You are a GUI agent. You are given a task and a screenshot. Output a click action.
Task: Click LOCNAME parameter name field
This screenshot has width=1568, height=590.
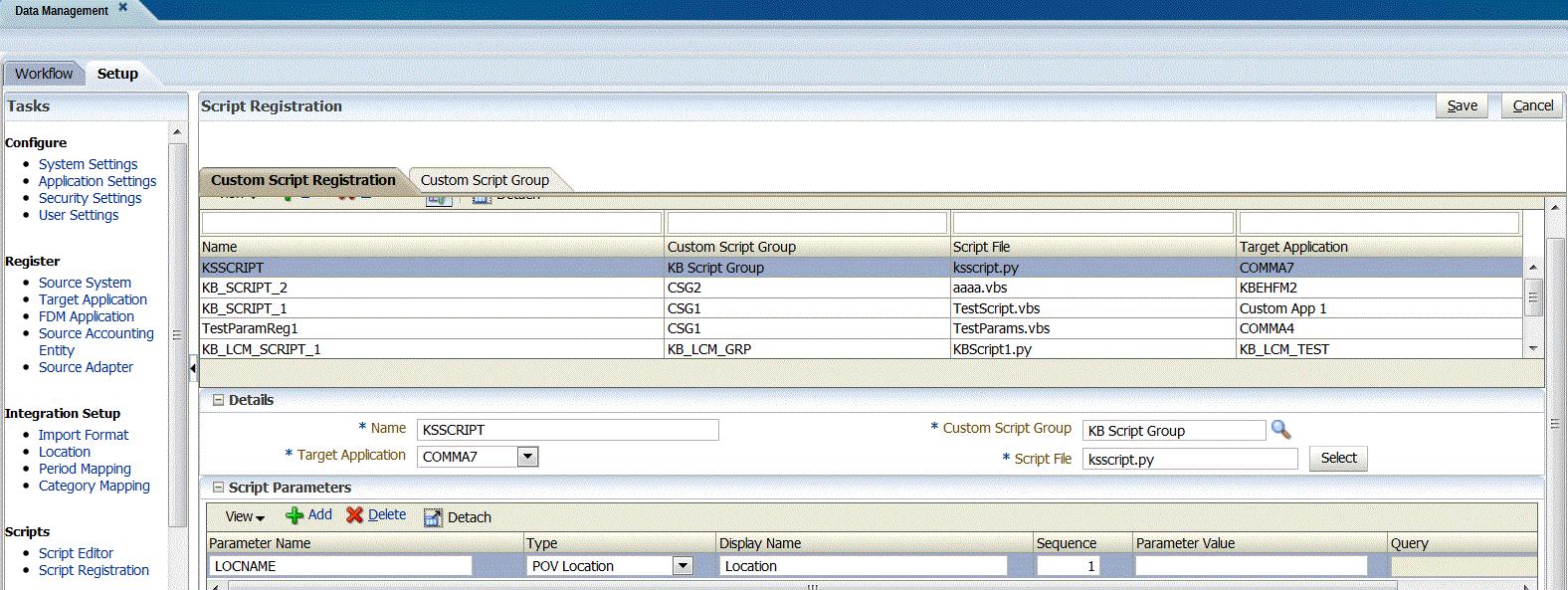[x=340, y=566]
